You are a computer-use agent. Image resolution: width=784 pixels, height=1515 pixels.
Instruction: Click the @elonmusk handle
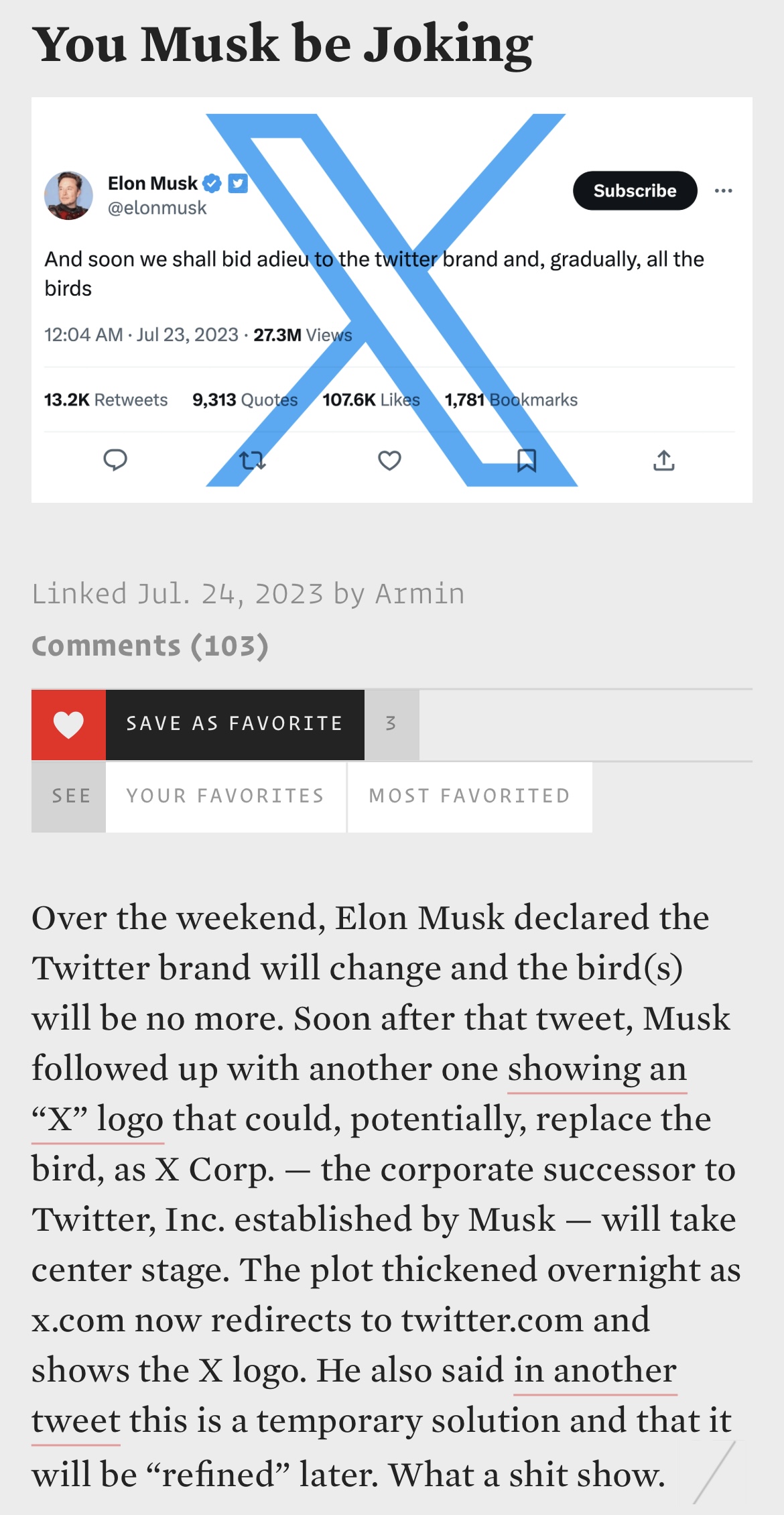(x=157, y=208)
